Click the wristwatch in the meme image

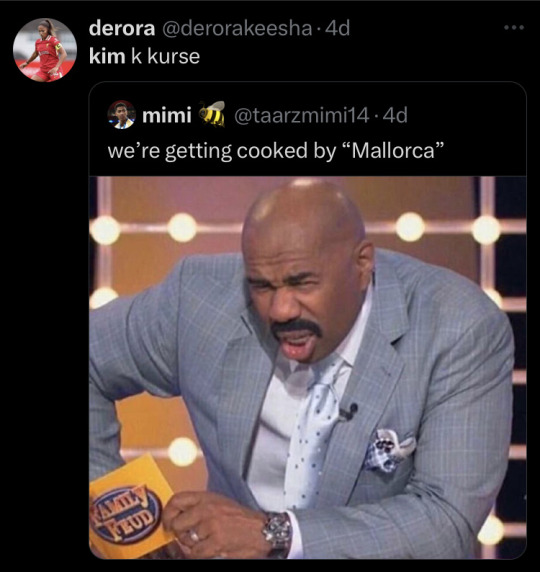tap(278, 533)
